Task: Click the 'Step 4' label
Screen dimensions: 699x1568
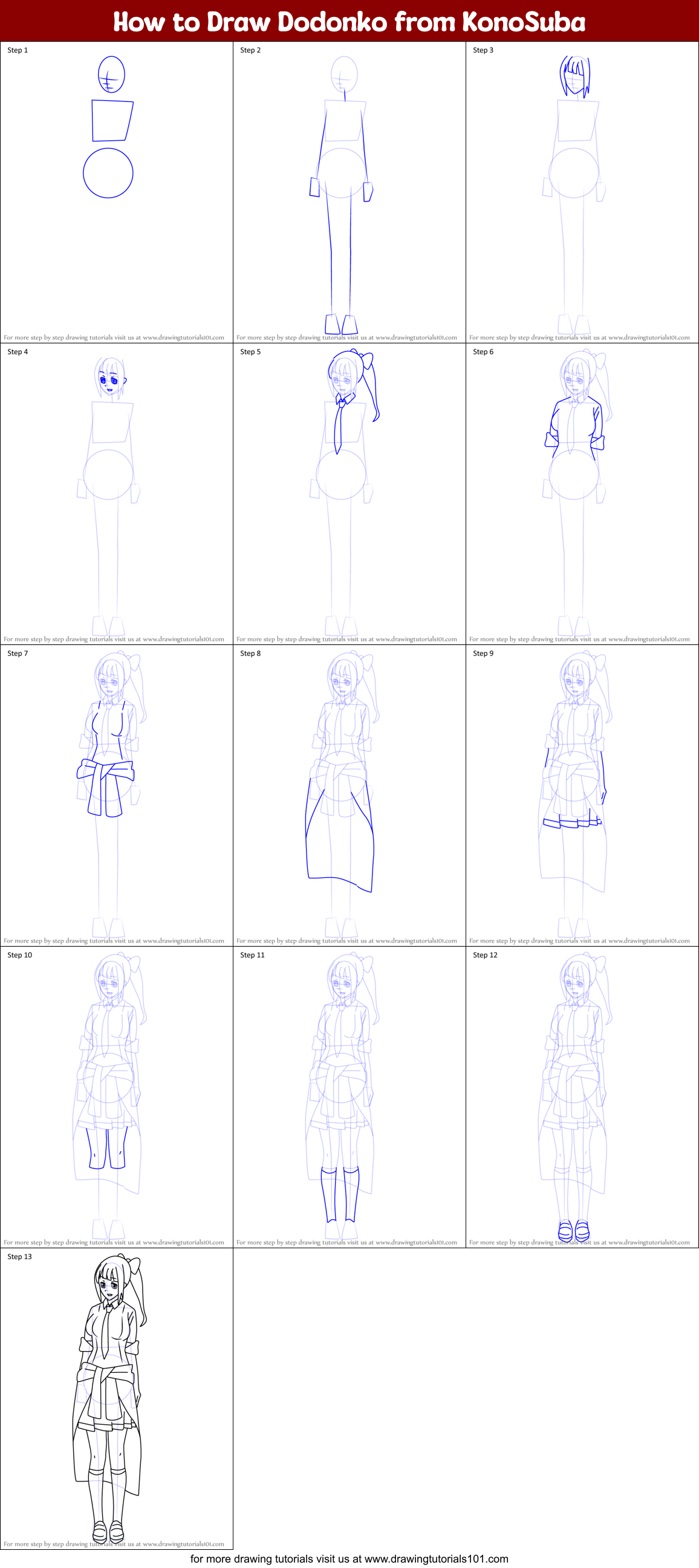Action: [18, 352]
